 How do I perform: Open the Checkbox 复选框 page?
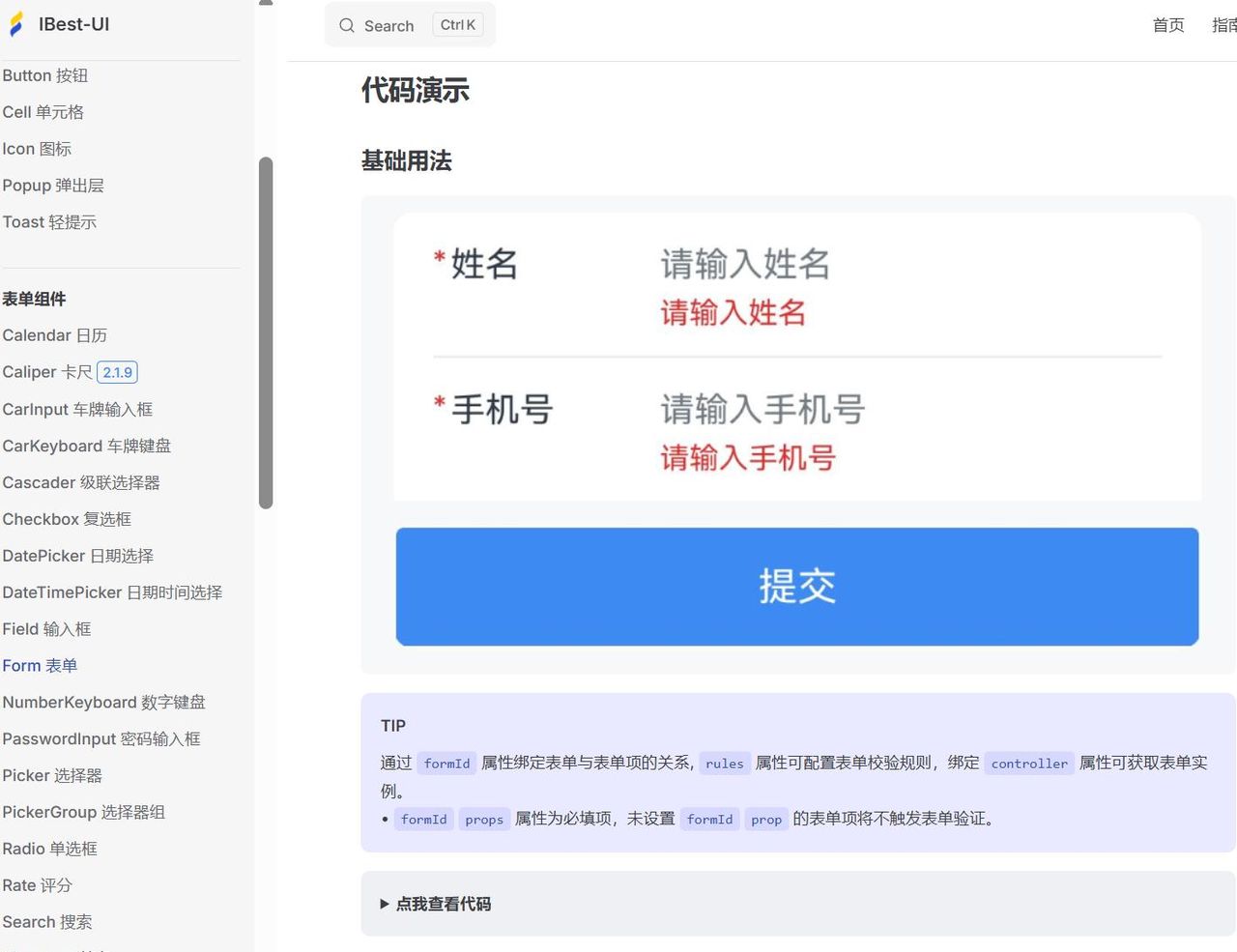tap(67, 519)
